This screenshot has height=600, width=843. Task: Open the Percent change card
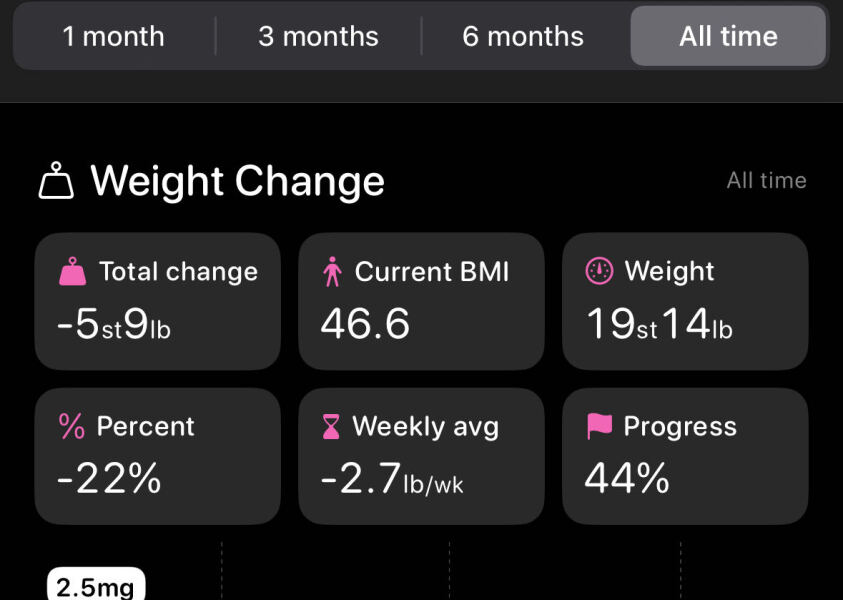(157, 456)
